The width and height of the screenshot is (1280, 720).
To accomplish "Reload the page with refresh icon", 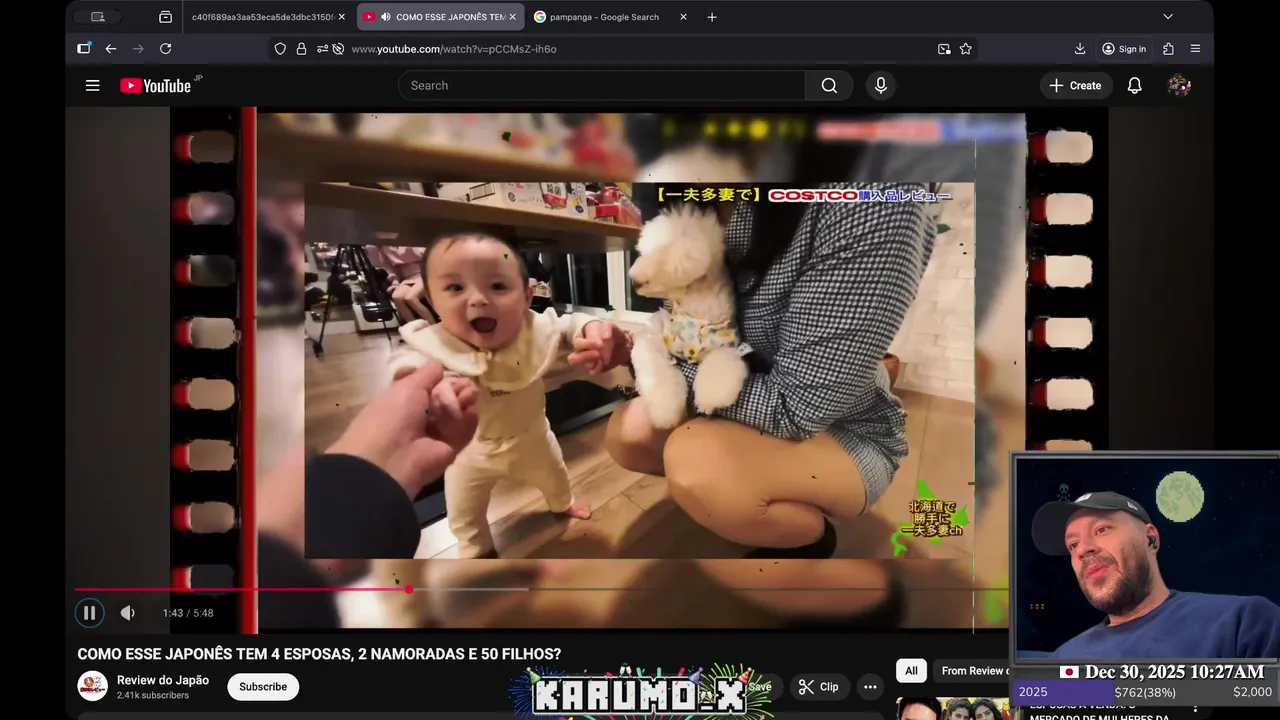I will point(166,49).
